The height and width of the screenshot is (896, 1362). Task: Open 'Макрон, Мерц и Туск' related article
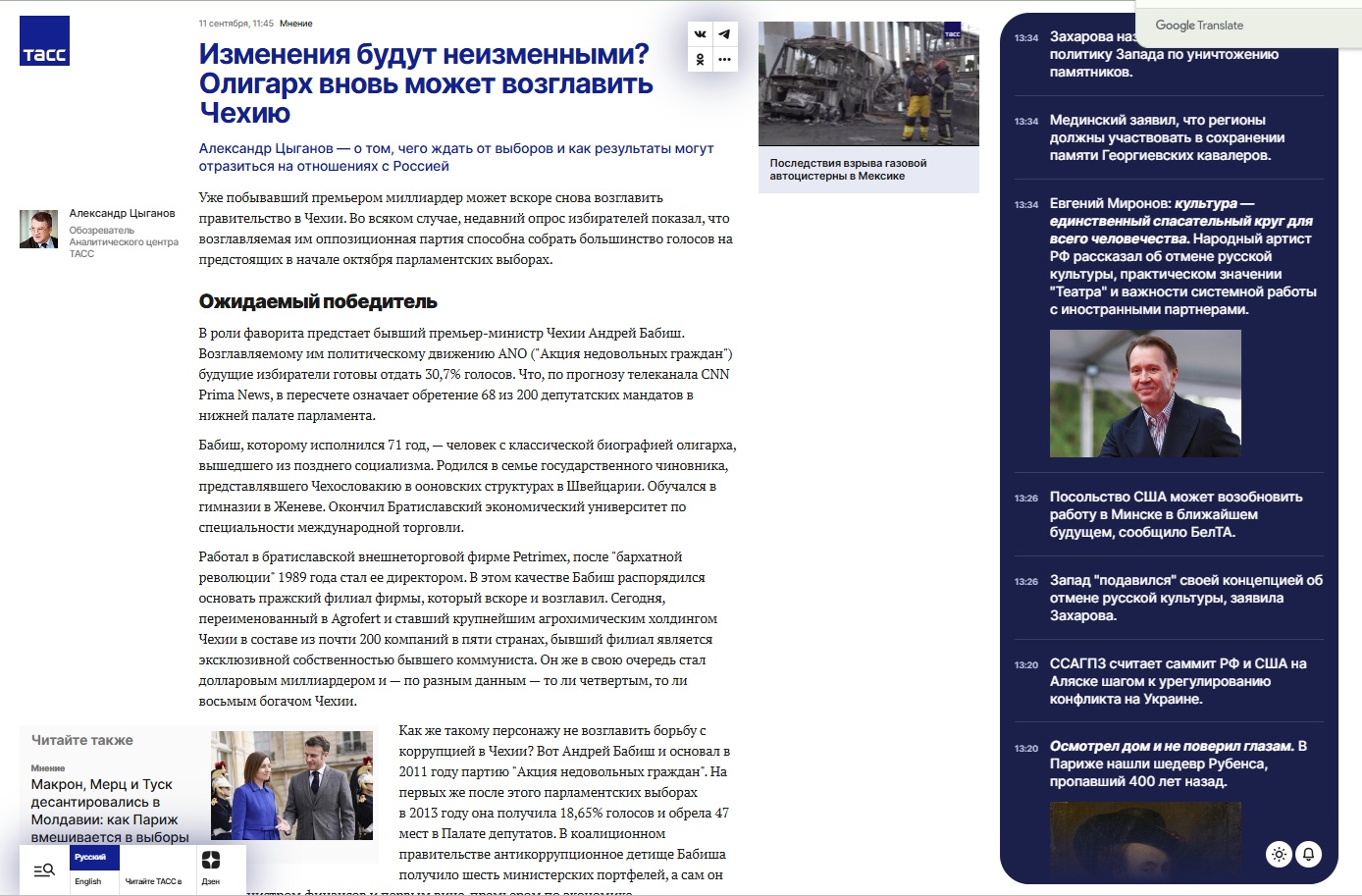tap(110, 811)
